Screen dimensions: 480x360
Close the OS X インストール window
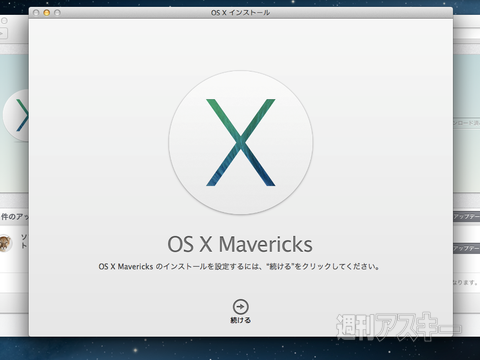36,13
